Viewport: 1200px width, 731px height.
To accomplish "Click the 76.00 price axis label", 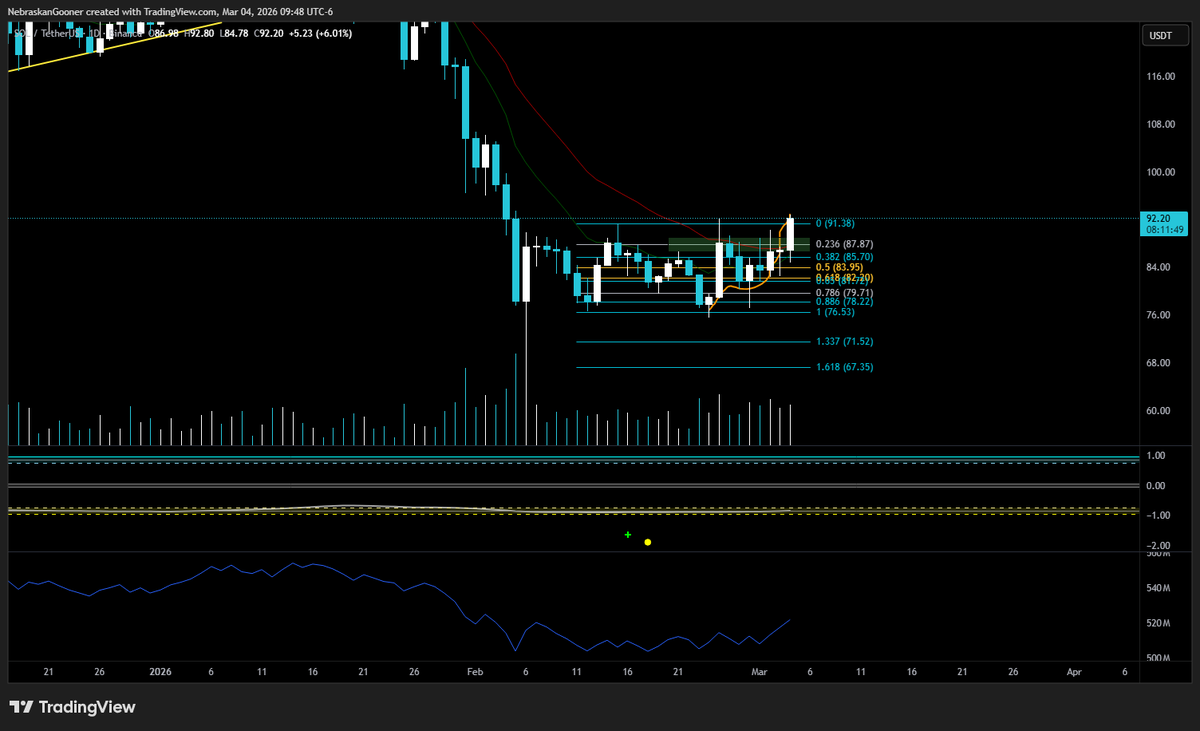I will click(x=1159, y=316).
